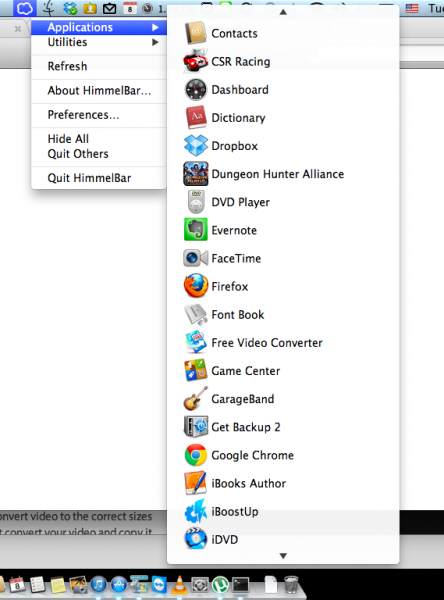Launch Dropbox from the applications list icon

point(196,145)
